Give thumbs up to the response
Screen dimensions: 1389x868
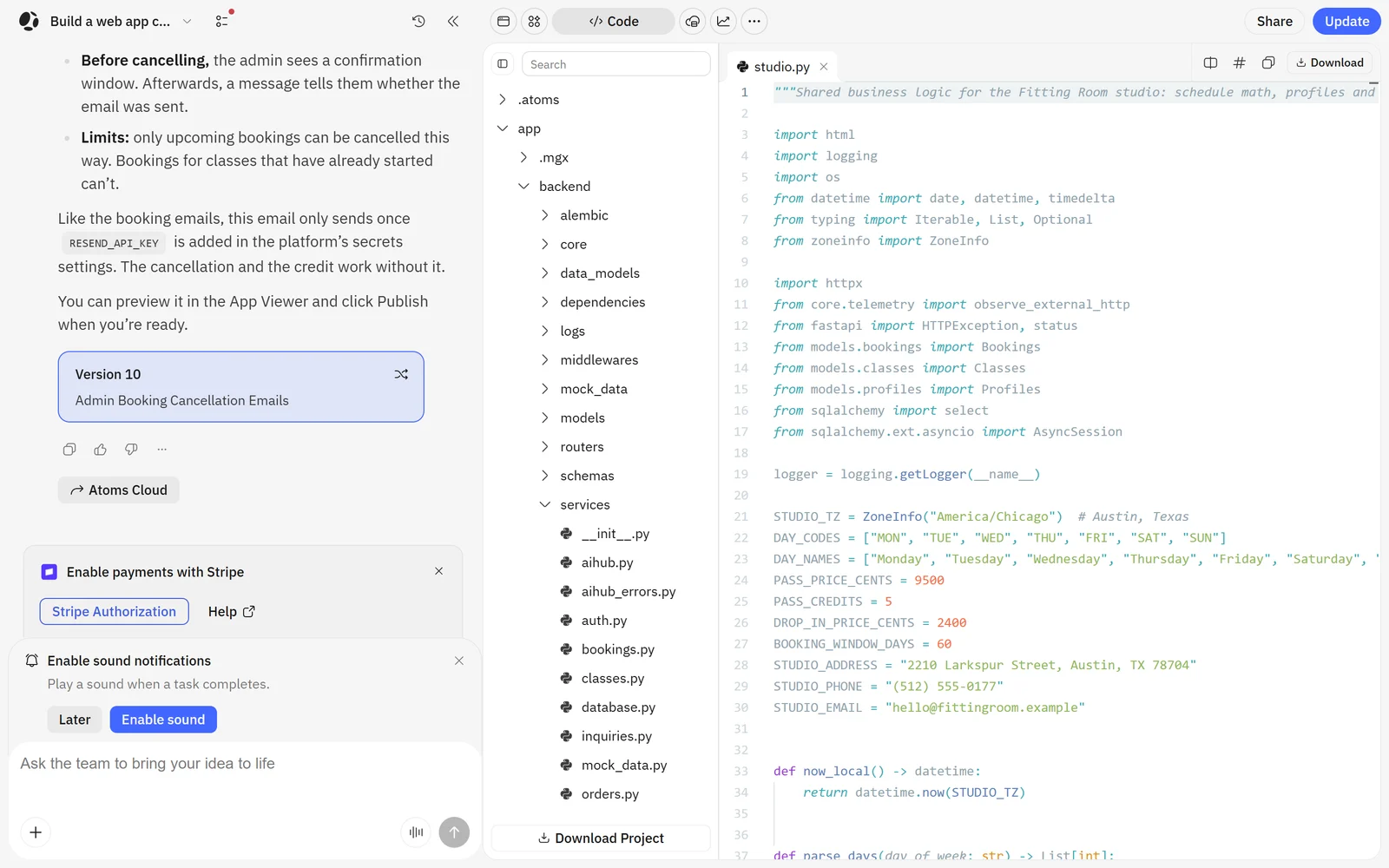(x=101, y=449)
